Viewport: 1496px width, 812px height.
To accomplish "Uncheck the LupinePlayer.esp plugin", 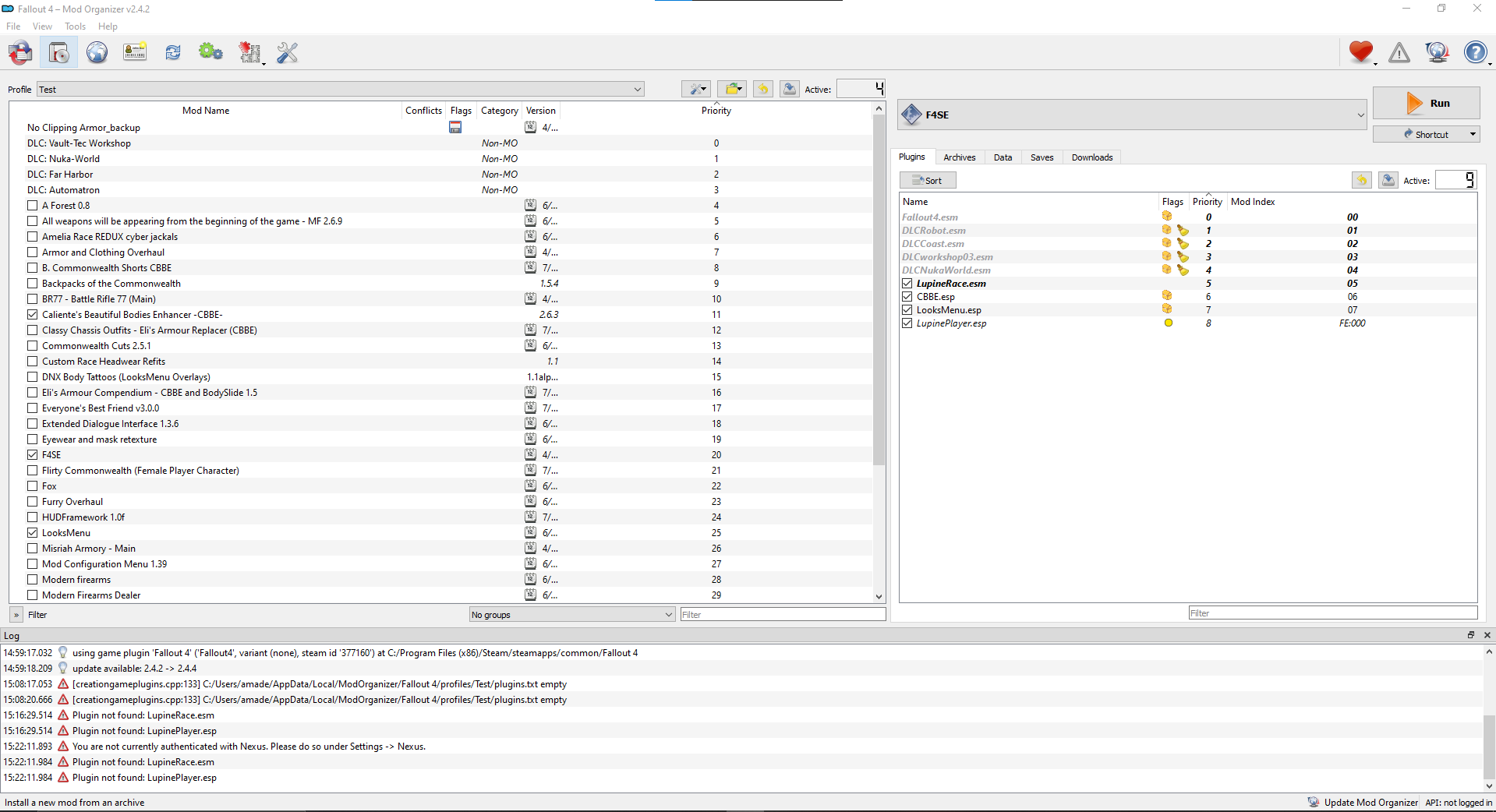I will (x=907, y=323).
